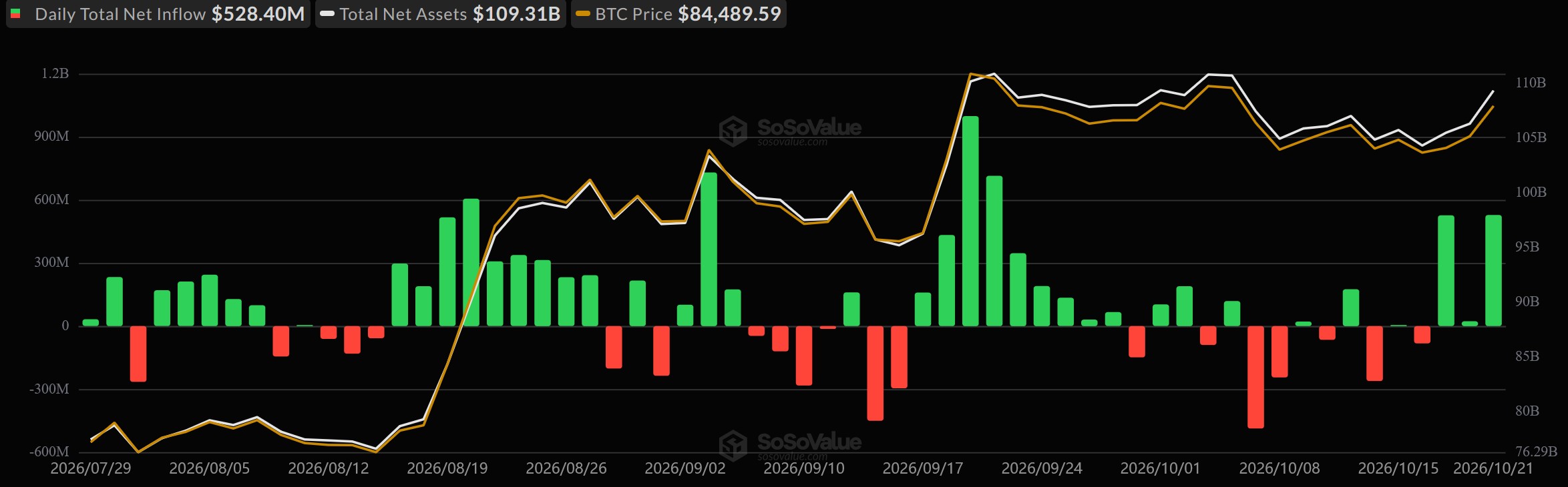This screenshot has width=1568, height=487.
Task: Click the 90B right axis label
Action: pos(1527,302)
